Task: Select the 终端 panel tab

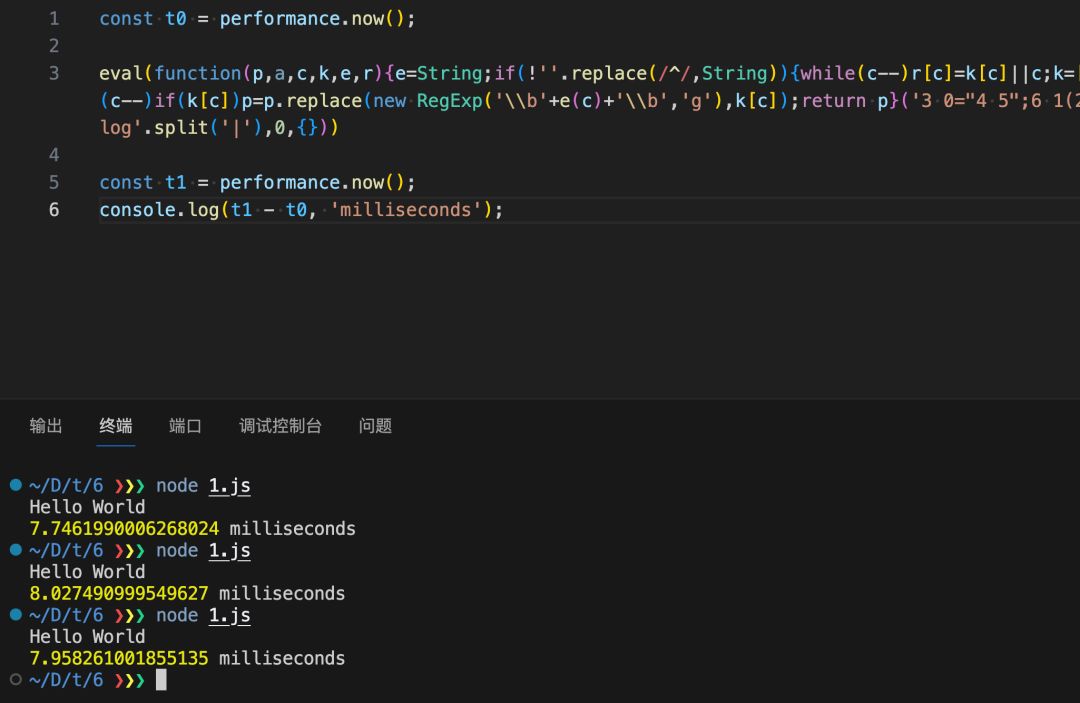Action: (116, 426)
